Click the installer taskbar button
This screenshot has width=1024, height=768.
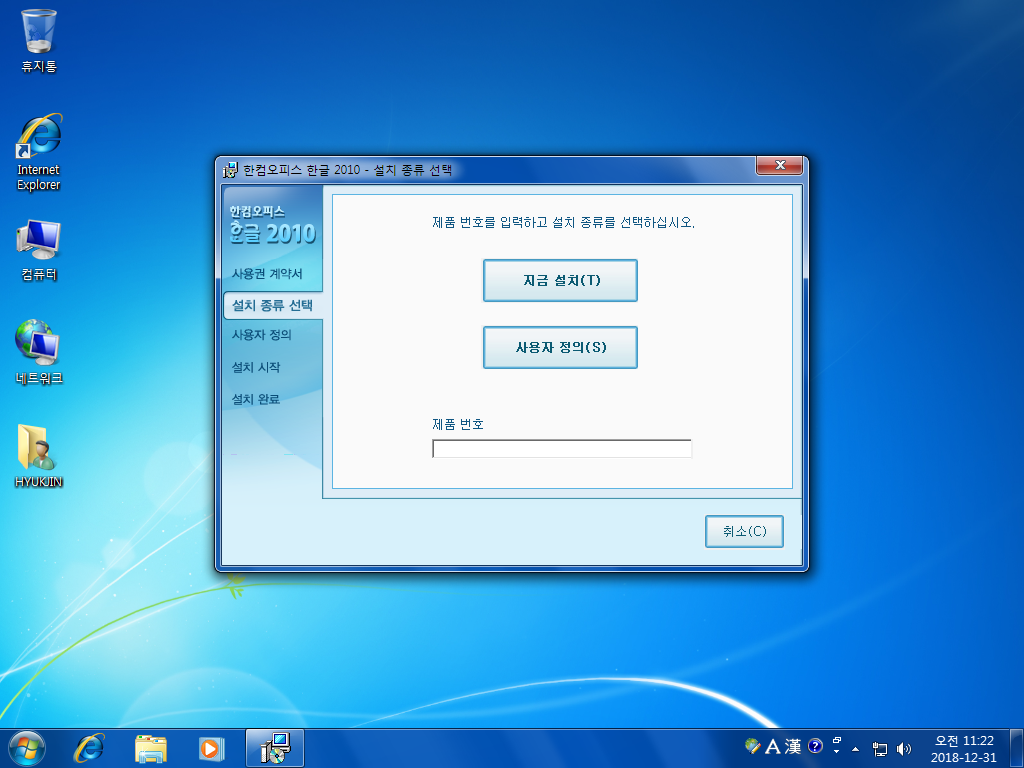(274, 748)
